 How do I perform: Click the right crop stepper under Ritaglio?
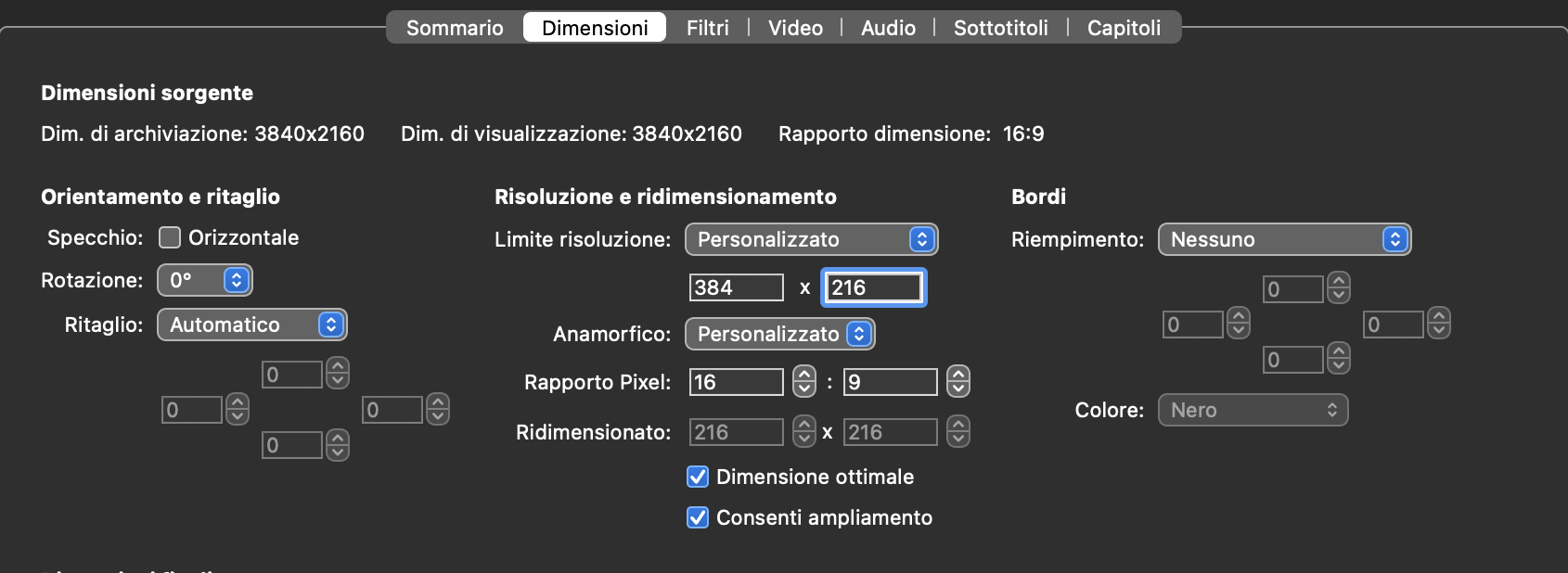point(438,410)
